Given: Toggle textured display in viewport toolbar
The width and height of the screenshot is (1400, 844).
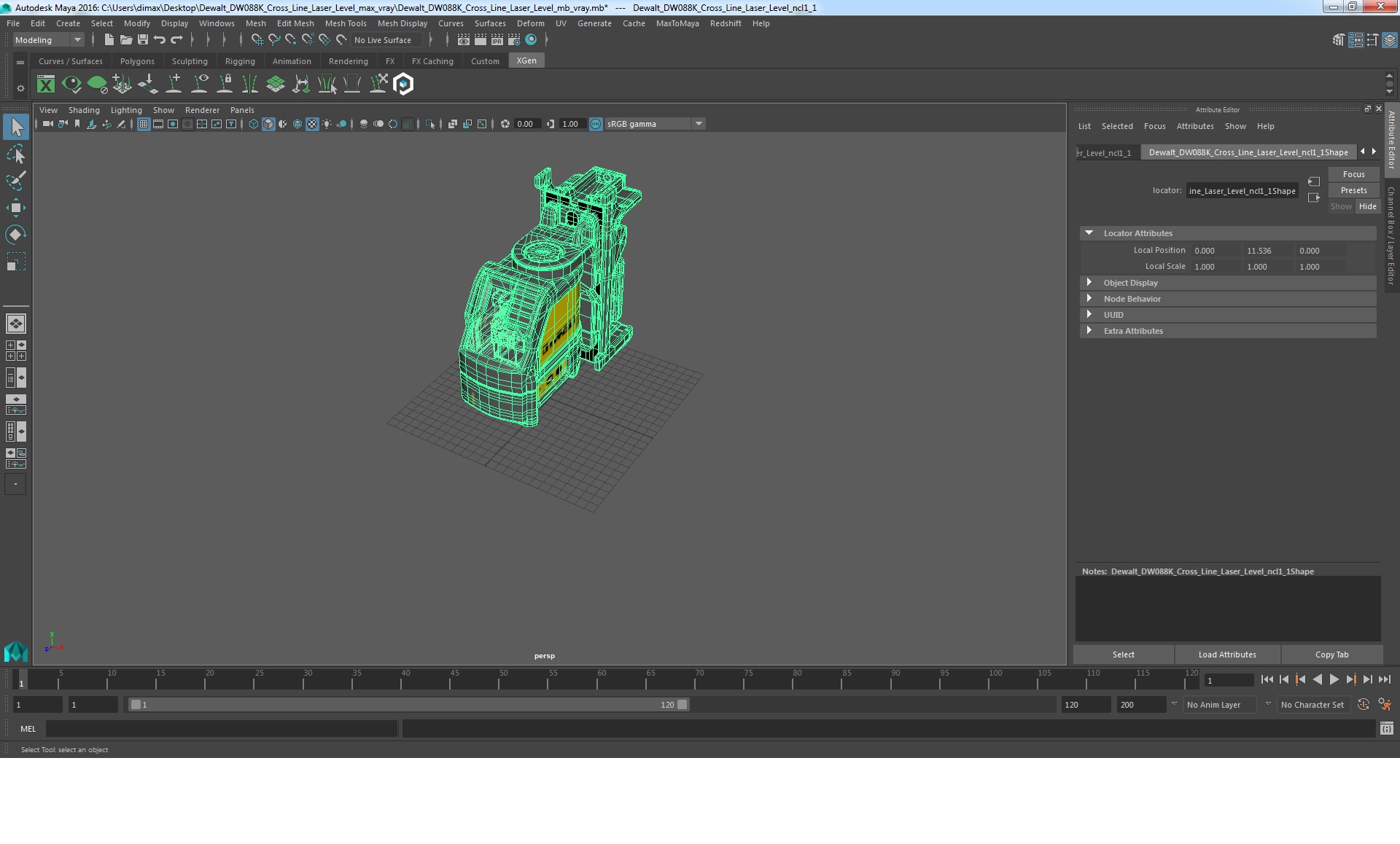Looking at the screenshot, I should 312,124.
